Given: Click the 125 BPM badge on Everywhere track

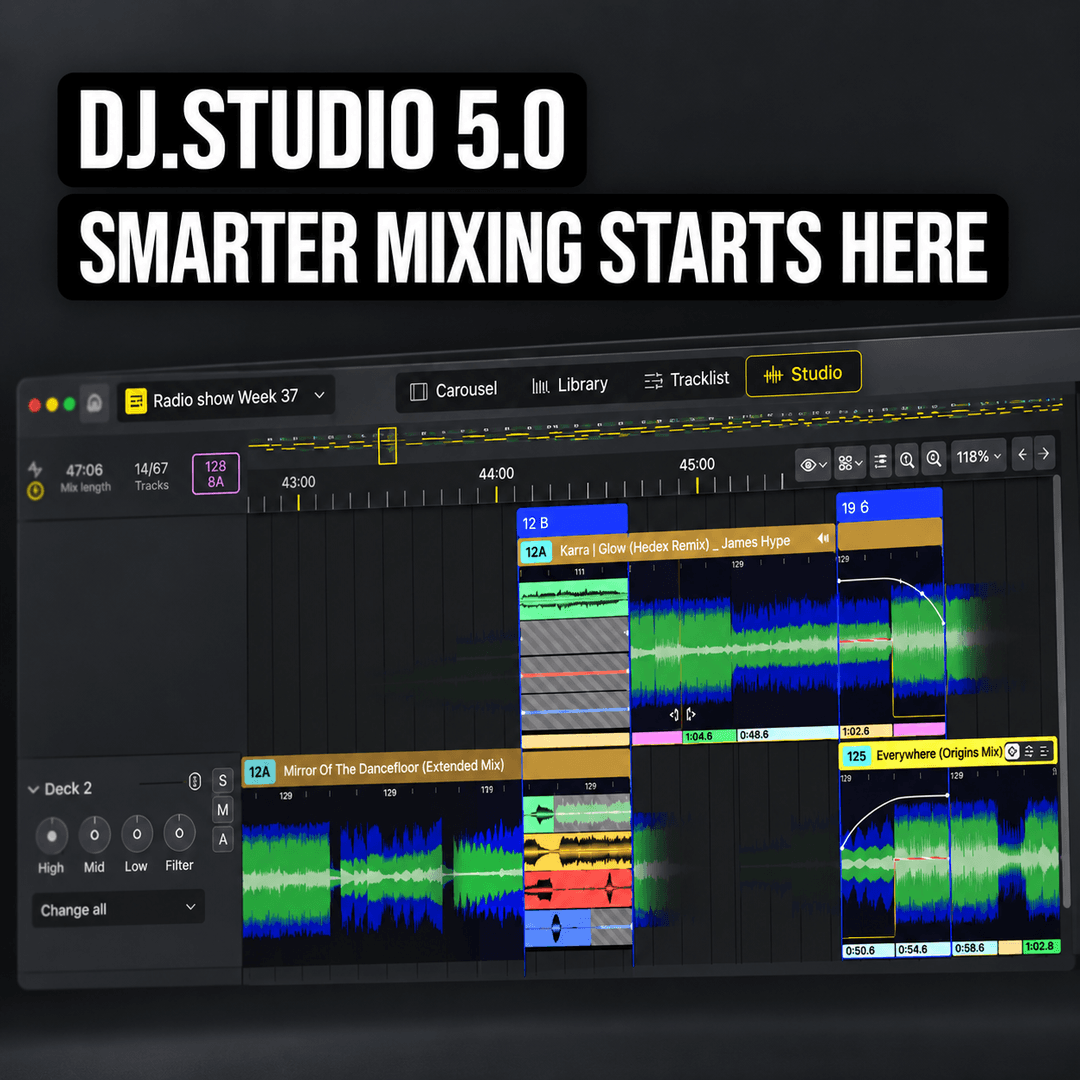Looking at the screenshot, I should [856, 756].
